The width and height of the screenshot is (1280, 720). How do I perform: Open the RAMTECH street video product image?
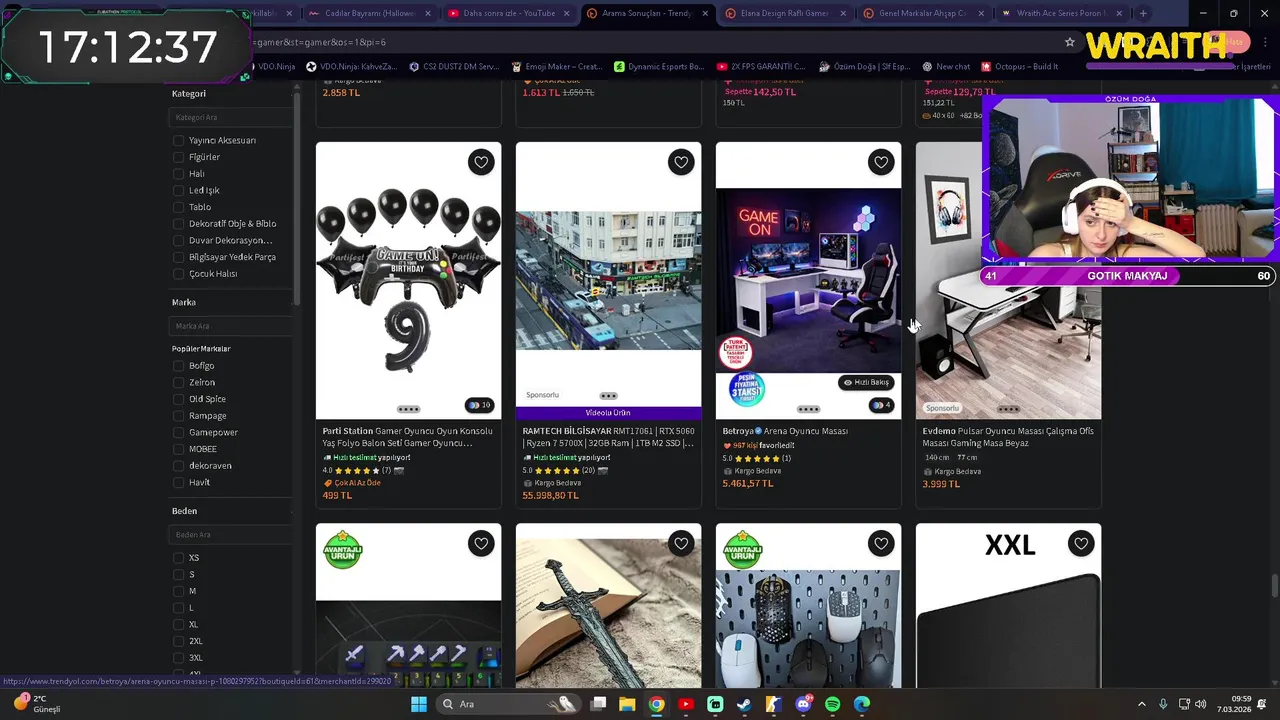pyautogui.click(x=608, y=281)
